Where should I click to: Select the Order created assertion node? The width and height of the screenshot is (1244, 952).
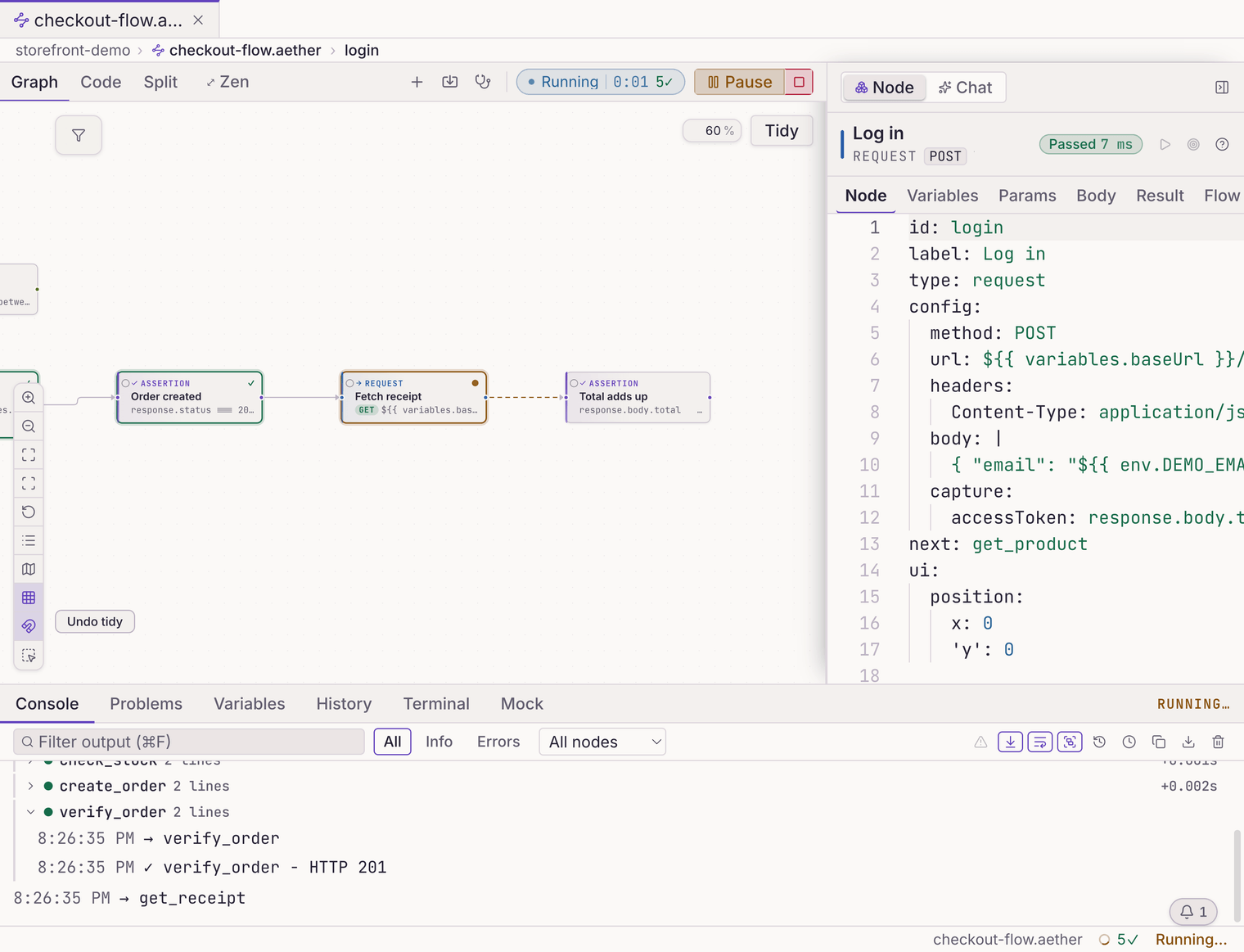coord(190,397)
